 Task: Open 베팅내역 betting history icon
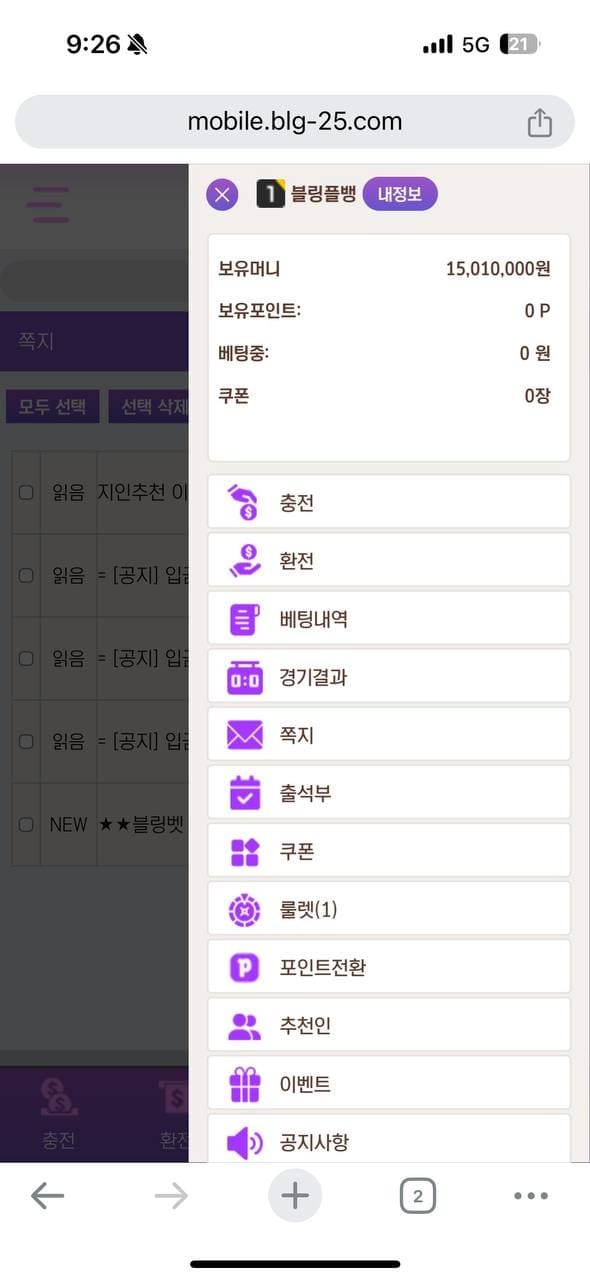coord(245,619)
